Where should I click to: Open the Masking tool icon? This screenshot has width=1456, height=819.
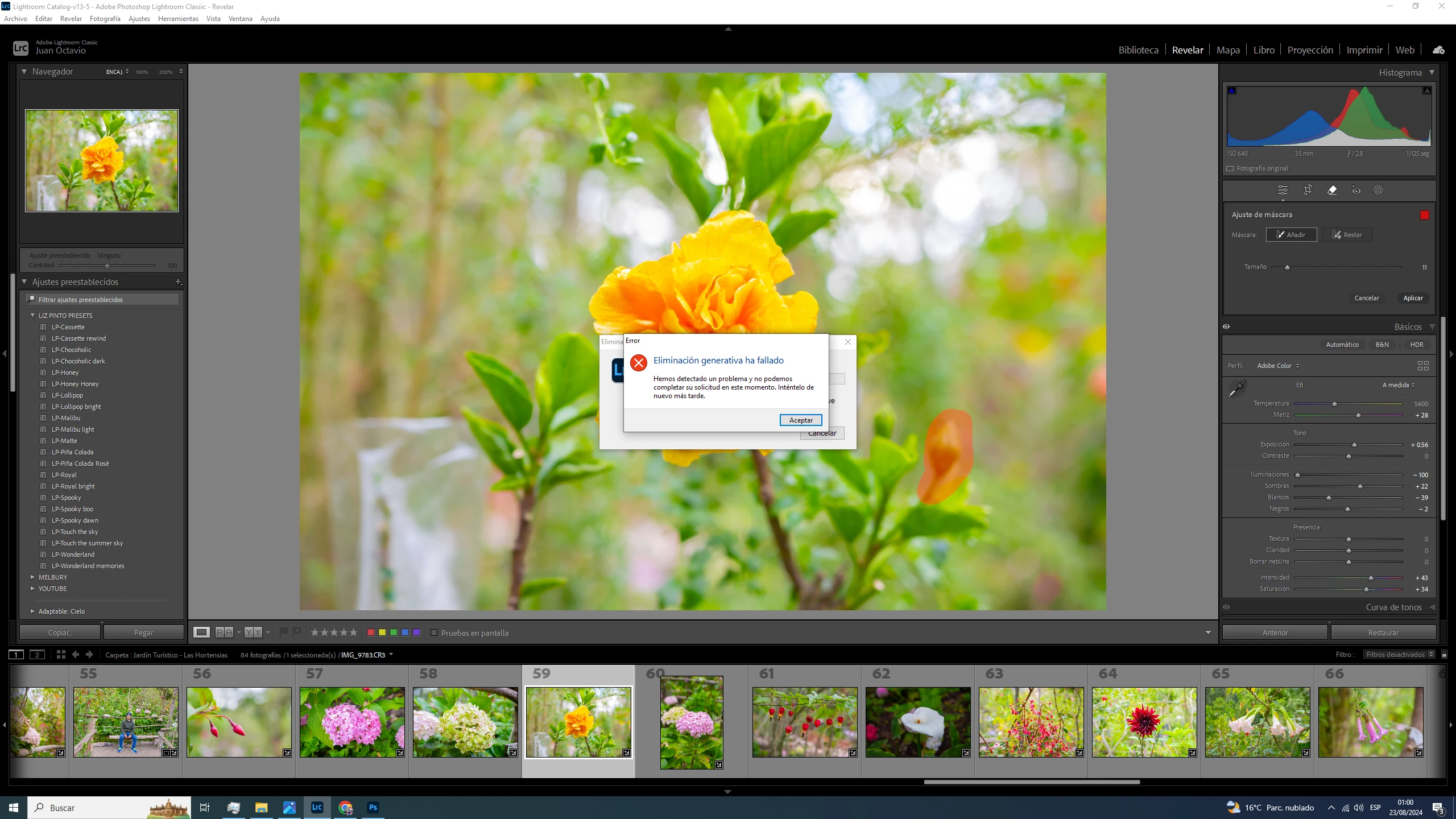(1378, 190)
